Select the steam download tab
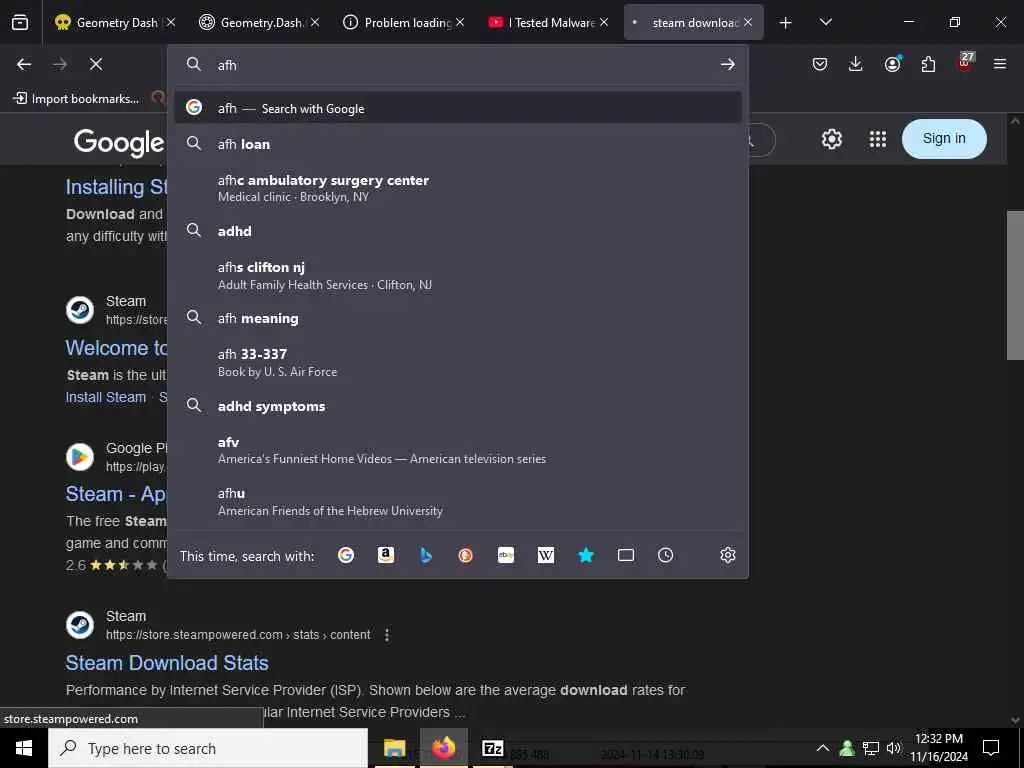This screenshot has width=1024, height=768. pos(694,22)
